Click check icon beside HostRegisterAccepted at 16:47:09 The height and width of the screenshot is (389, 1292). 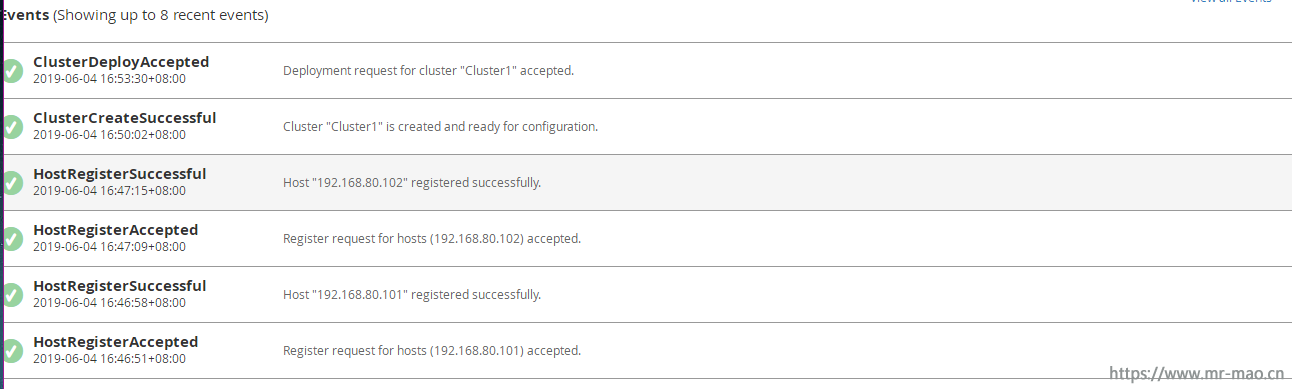(12, 239)
